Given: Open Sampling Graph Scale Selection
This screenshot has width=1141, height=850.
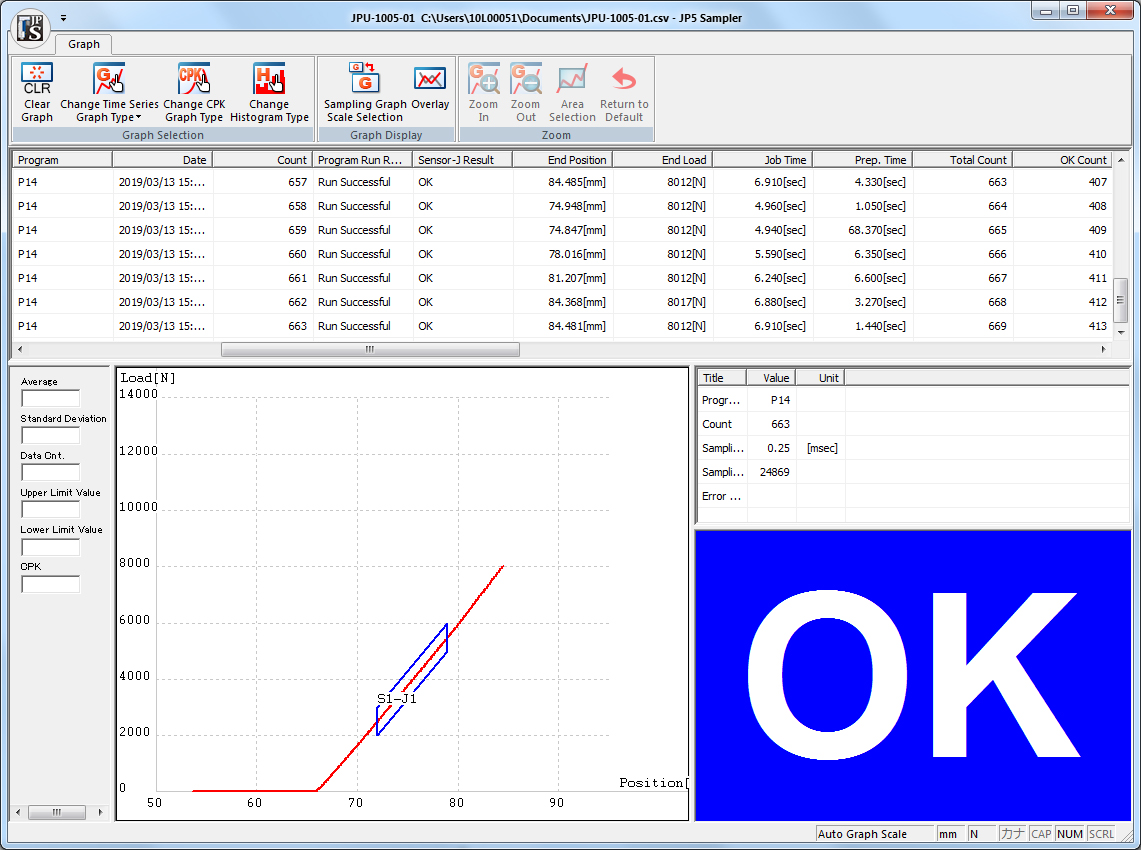Looking at the screenshot, I should click(365, 92).
